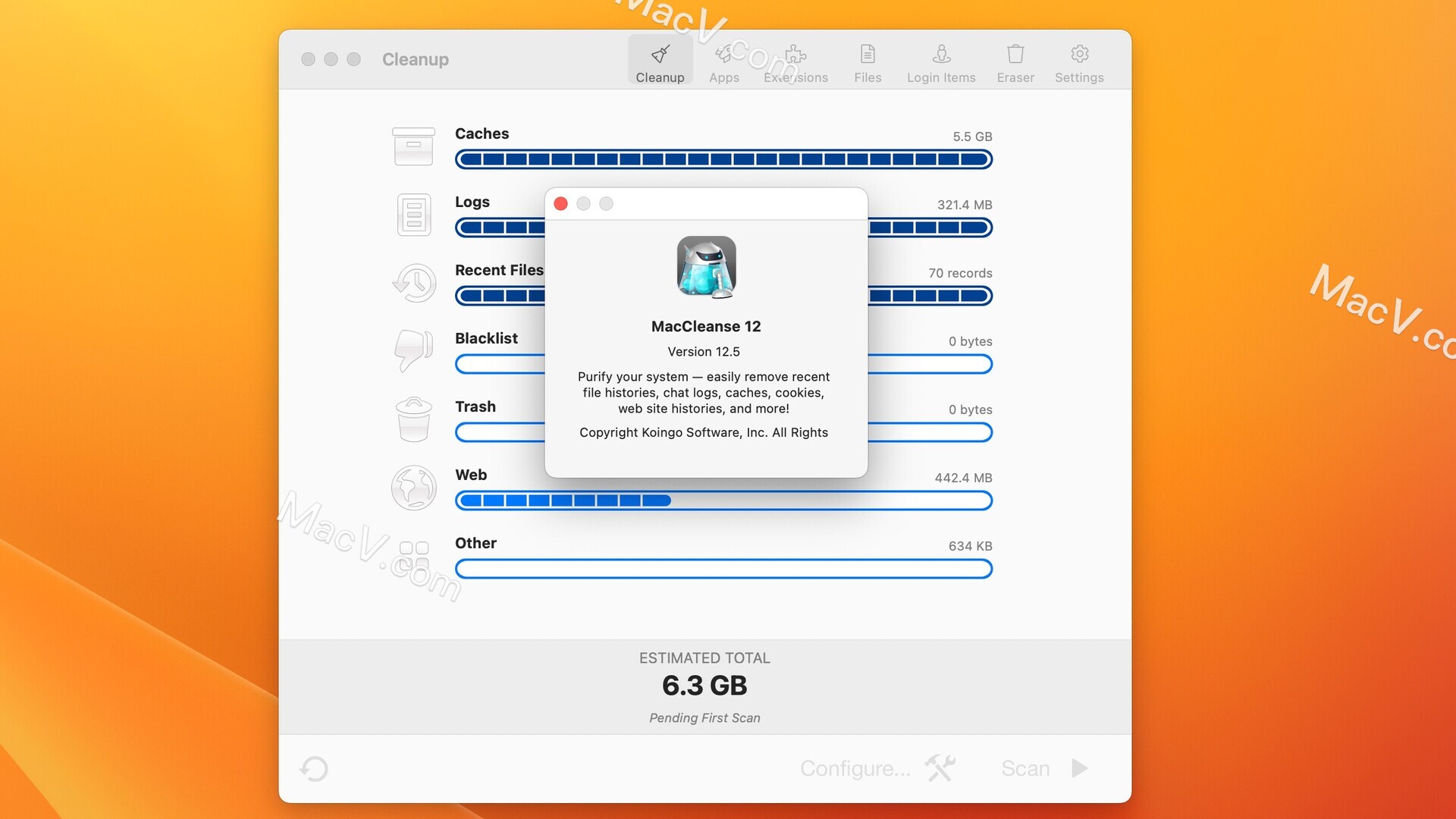Click the Caches progress bar

(723, 159)
